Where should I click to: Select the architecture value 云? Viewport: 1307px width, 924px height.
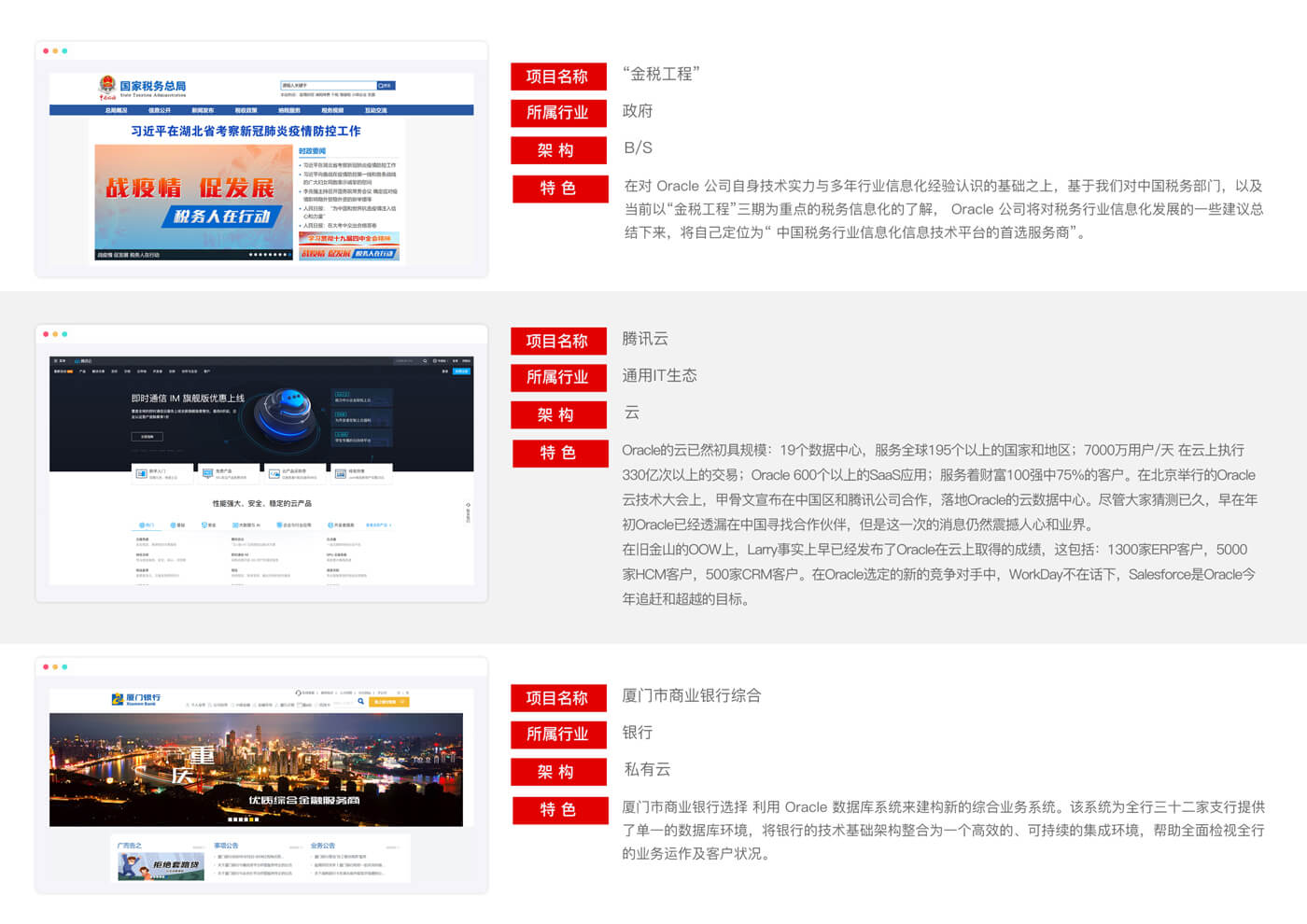[632, 413]
